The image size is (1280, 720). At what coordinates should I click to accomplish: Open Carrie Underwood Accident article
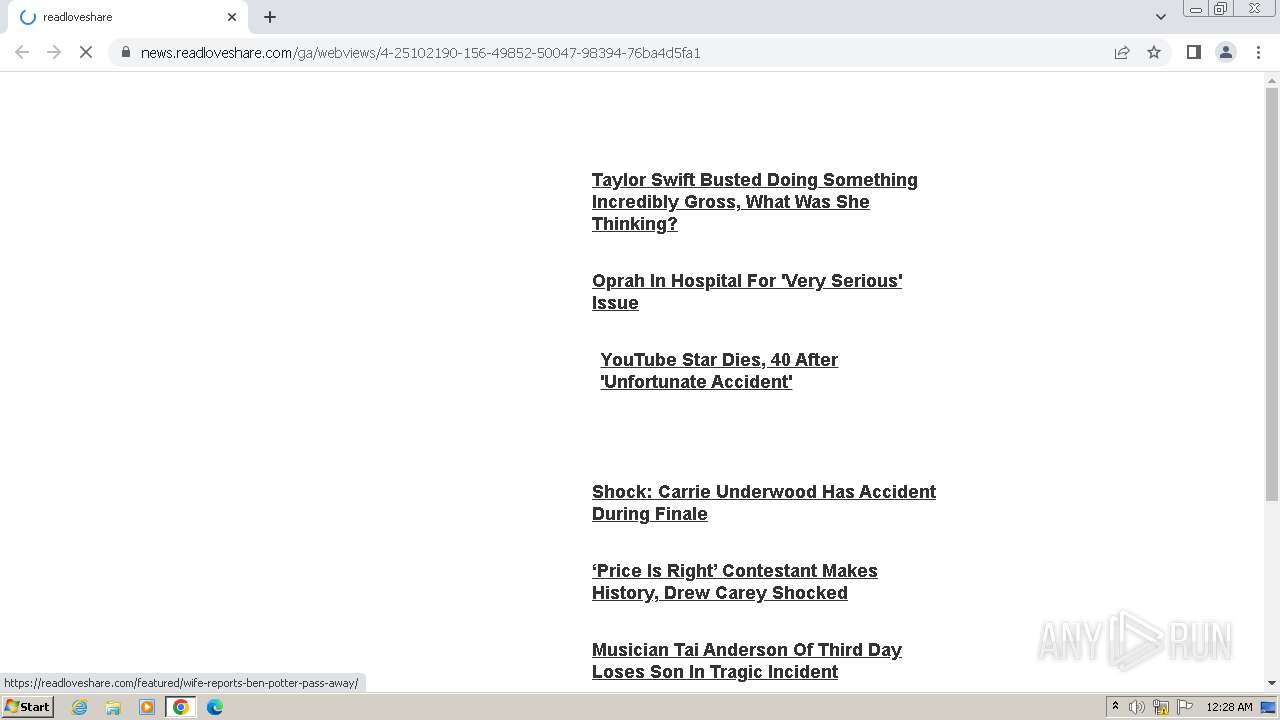click(764, 503)
